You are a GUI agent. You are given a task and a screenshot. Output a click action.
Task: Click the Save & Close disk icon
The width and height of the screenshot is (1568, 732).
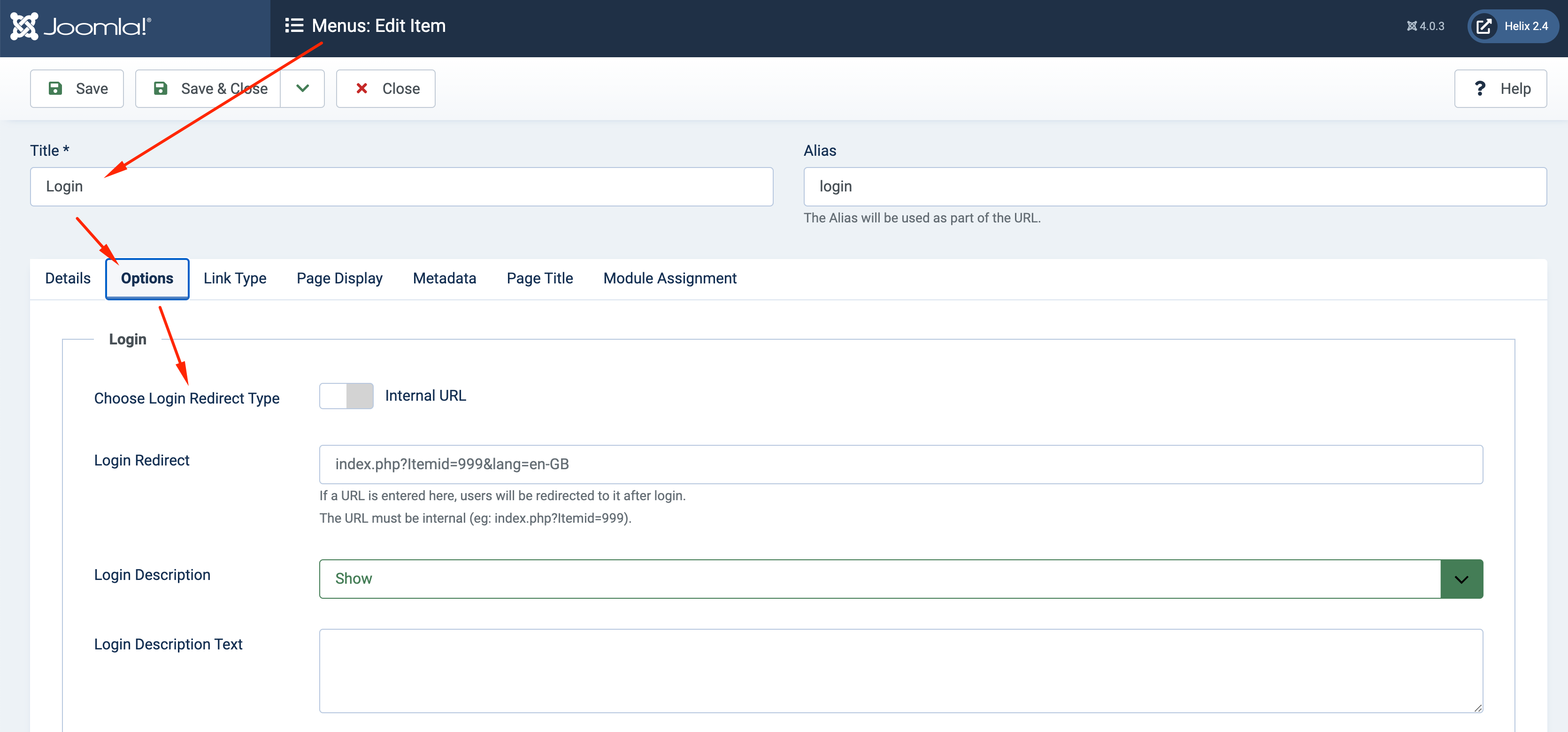[161, 89]
